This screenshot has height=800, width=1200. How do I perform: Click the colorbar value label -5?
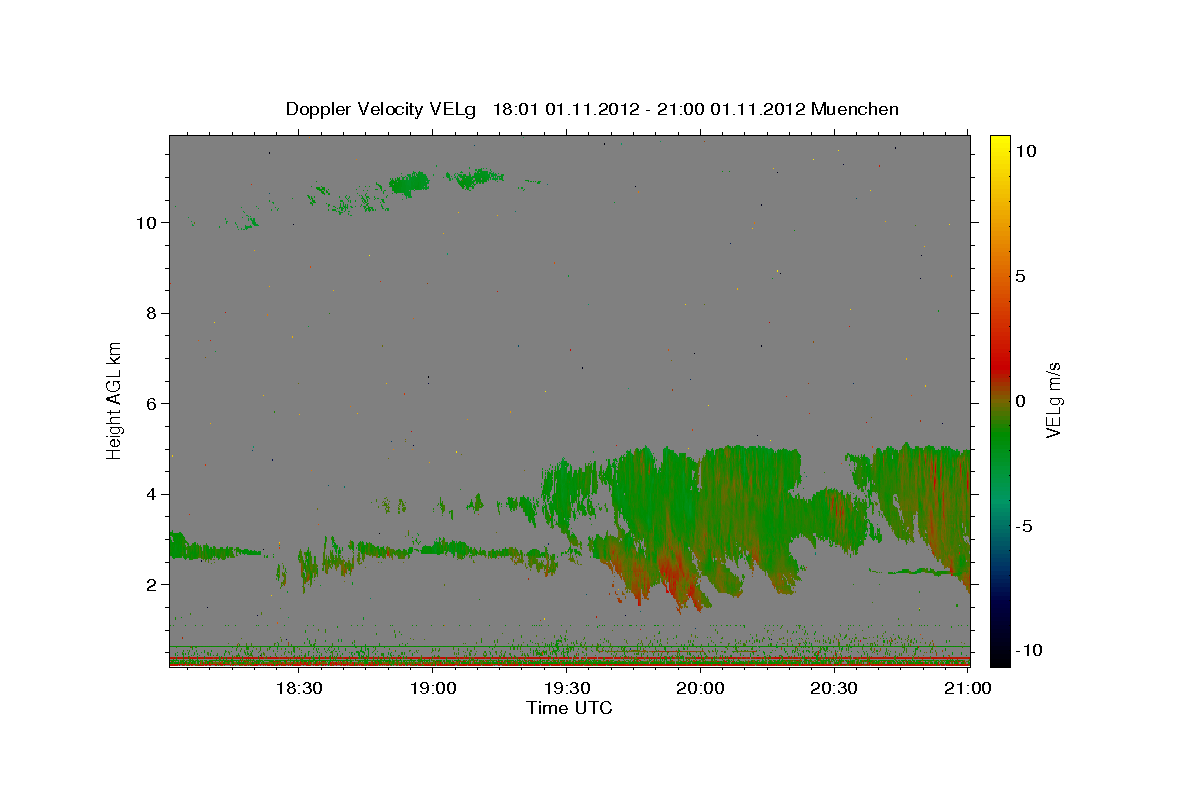pyautogui.click(x=1024, y=526)
